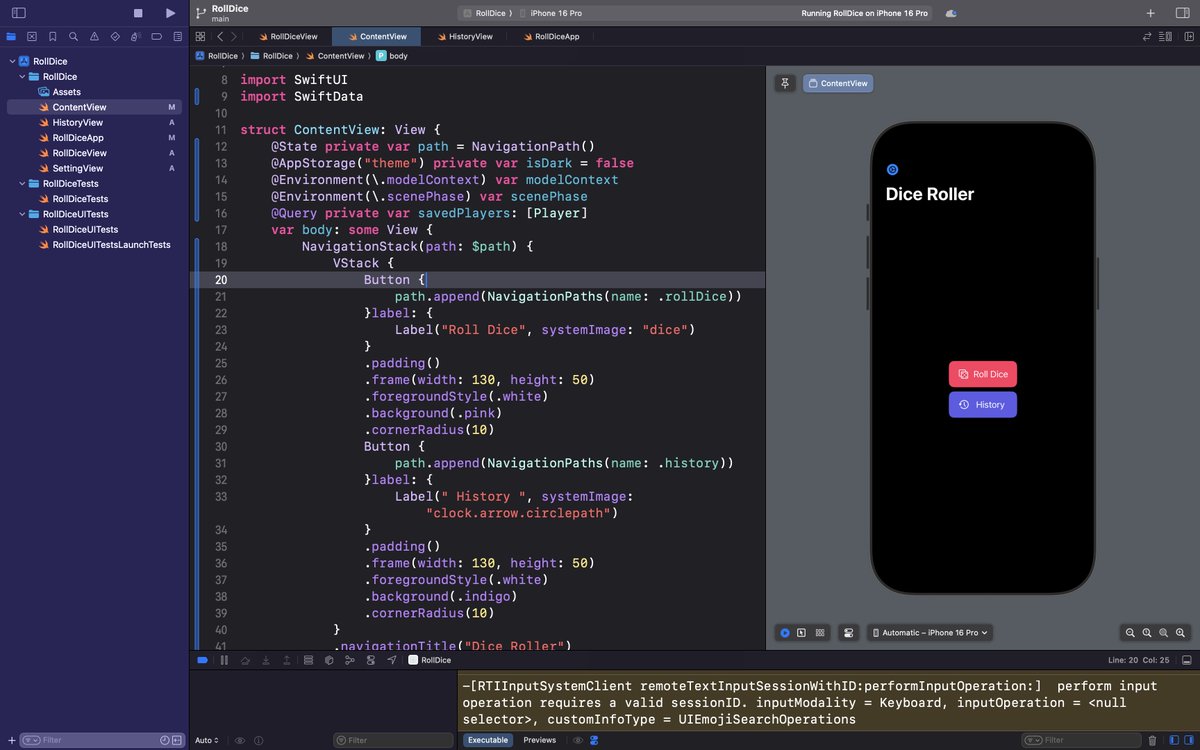Open the debug navigator
The width and height of the screenshot is (1200, 750).
[135, 36]
